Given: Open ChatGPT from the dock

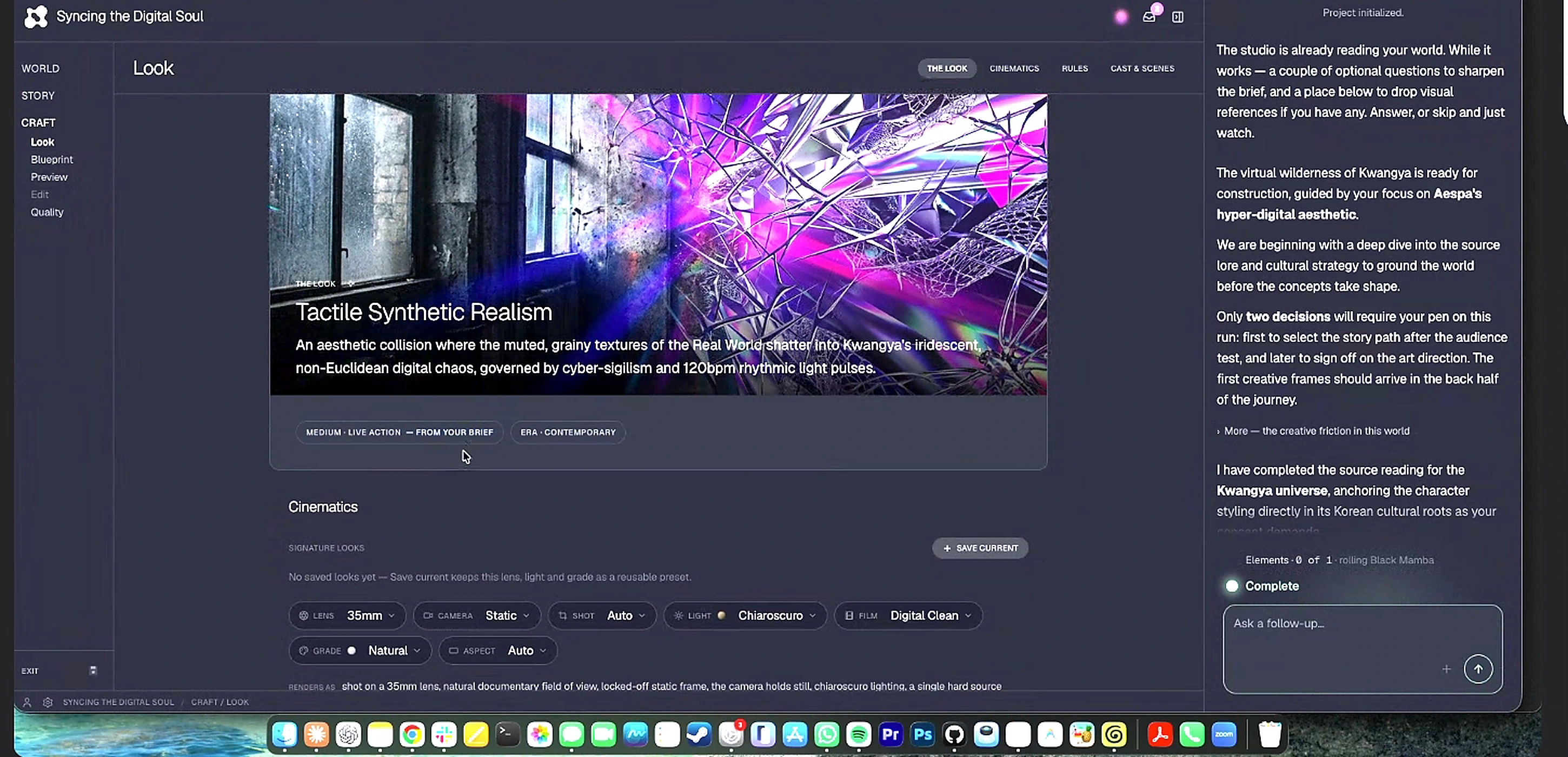Looking at the screenshot, I should coord(348,734).
